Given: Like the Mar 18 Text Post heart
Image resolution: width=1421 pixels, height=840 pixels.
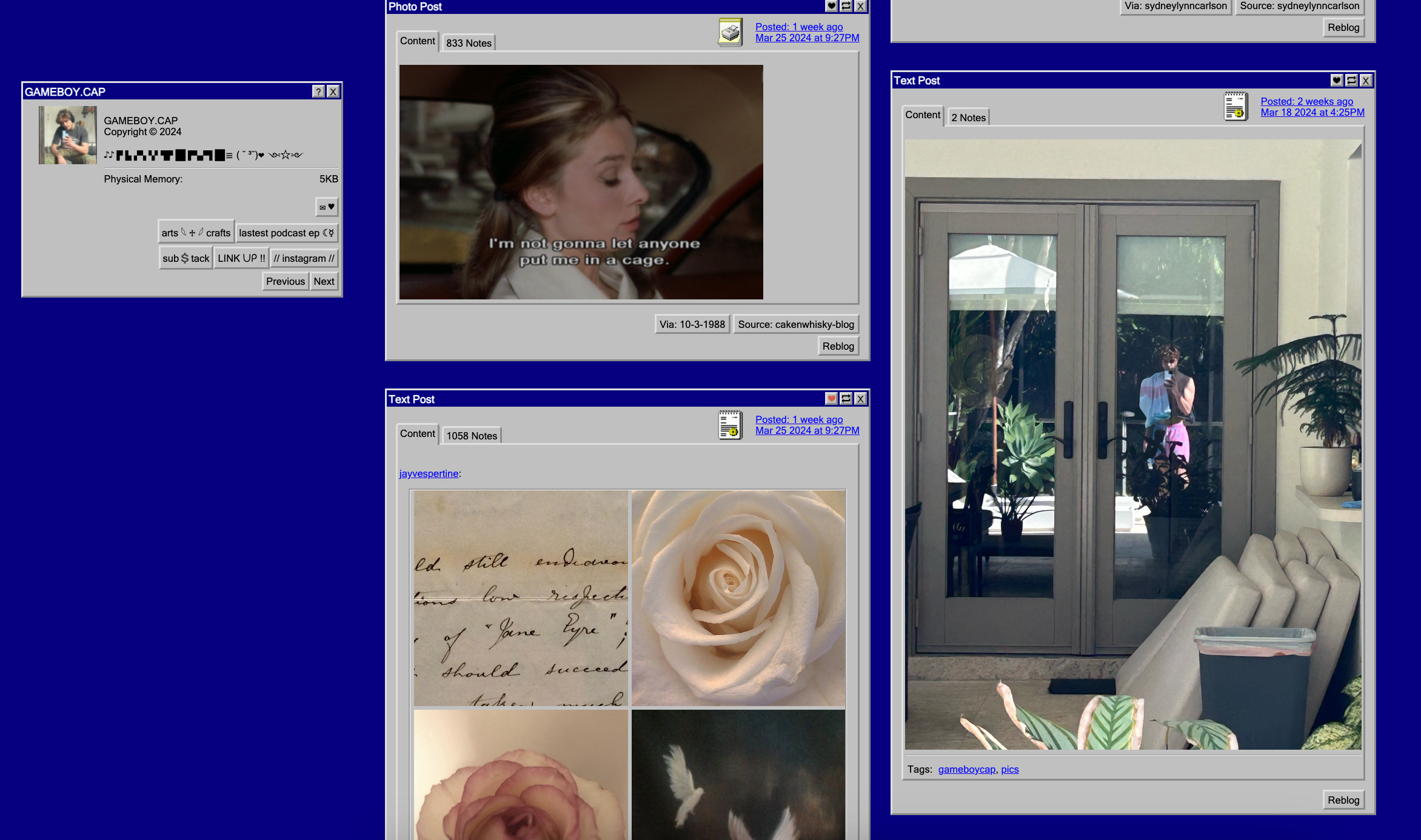Looking at the screenshot, I should tap(1337, 80).
